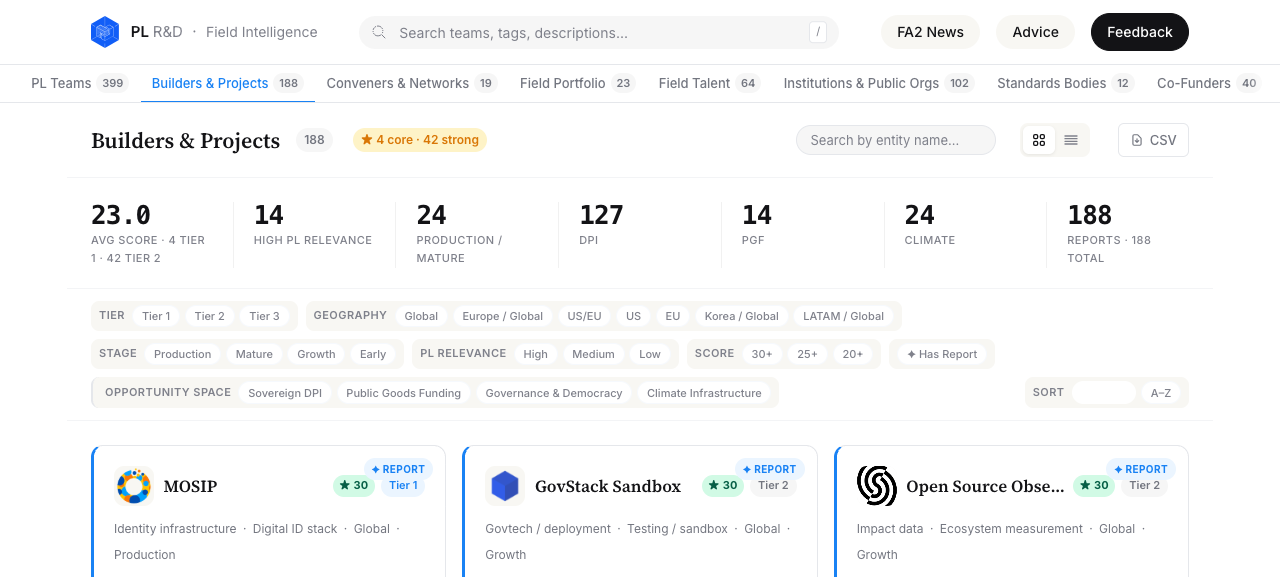Toggle the Early stage filter

click(373, 354)
